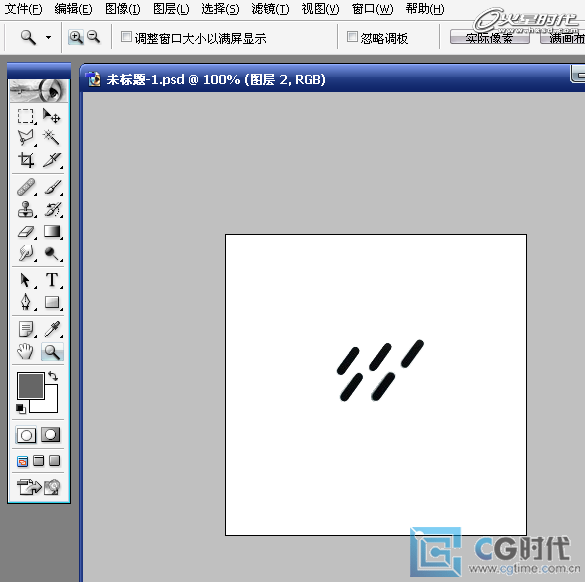Enable Zoom In mode in options bar

click(76, 37)
